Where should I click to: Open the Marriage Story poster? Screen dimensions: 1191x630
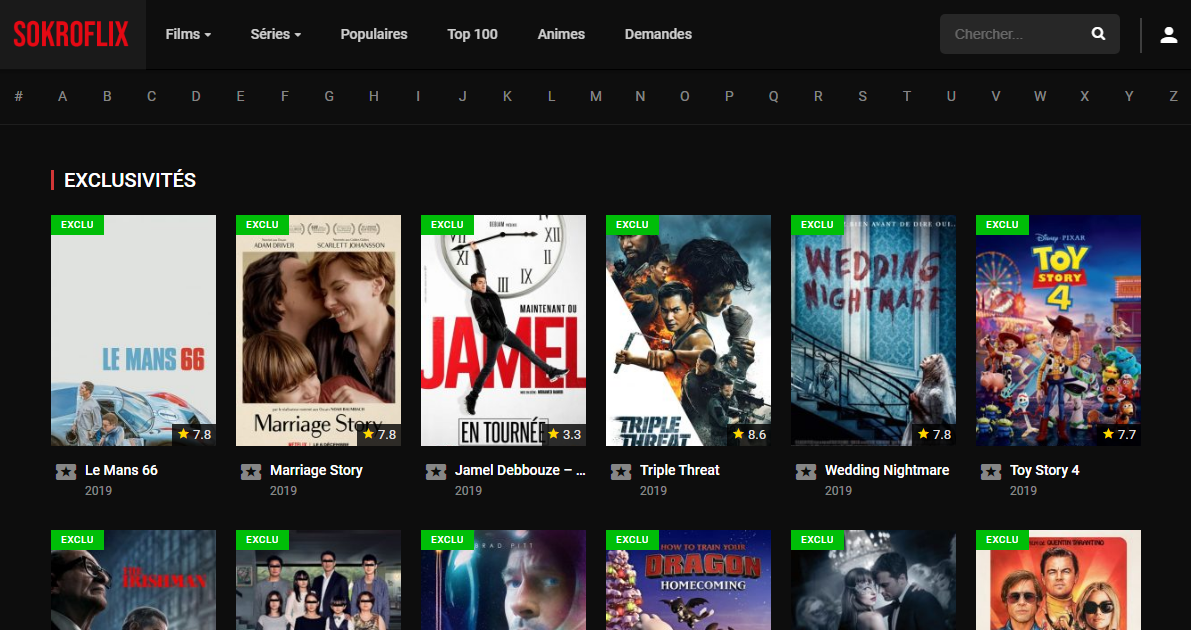point(318,331)
